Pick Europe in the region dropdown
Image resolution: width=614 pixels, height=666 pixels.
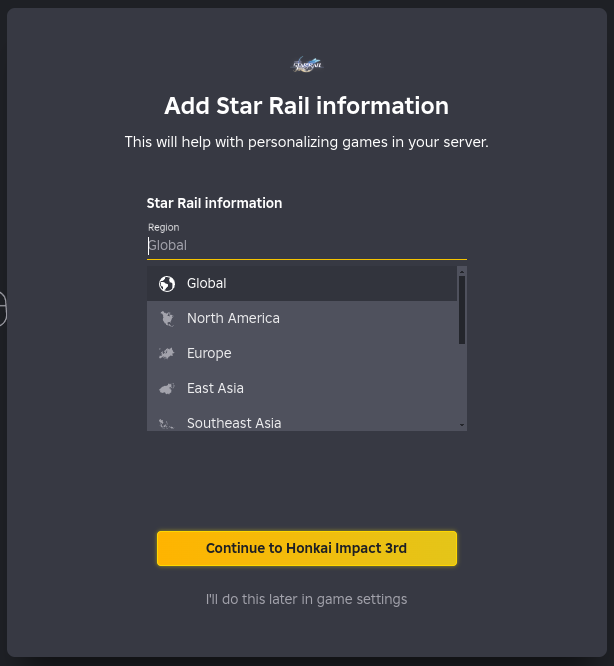(209, 354)
